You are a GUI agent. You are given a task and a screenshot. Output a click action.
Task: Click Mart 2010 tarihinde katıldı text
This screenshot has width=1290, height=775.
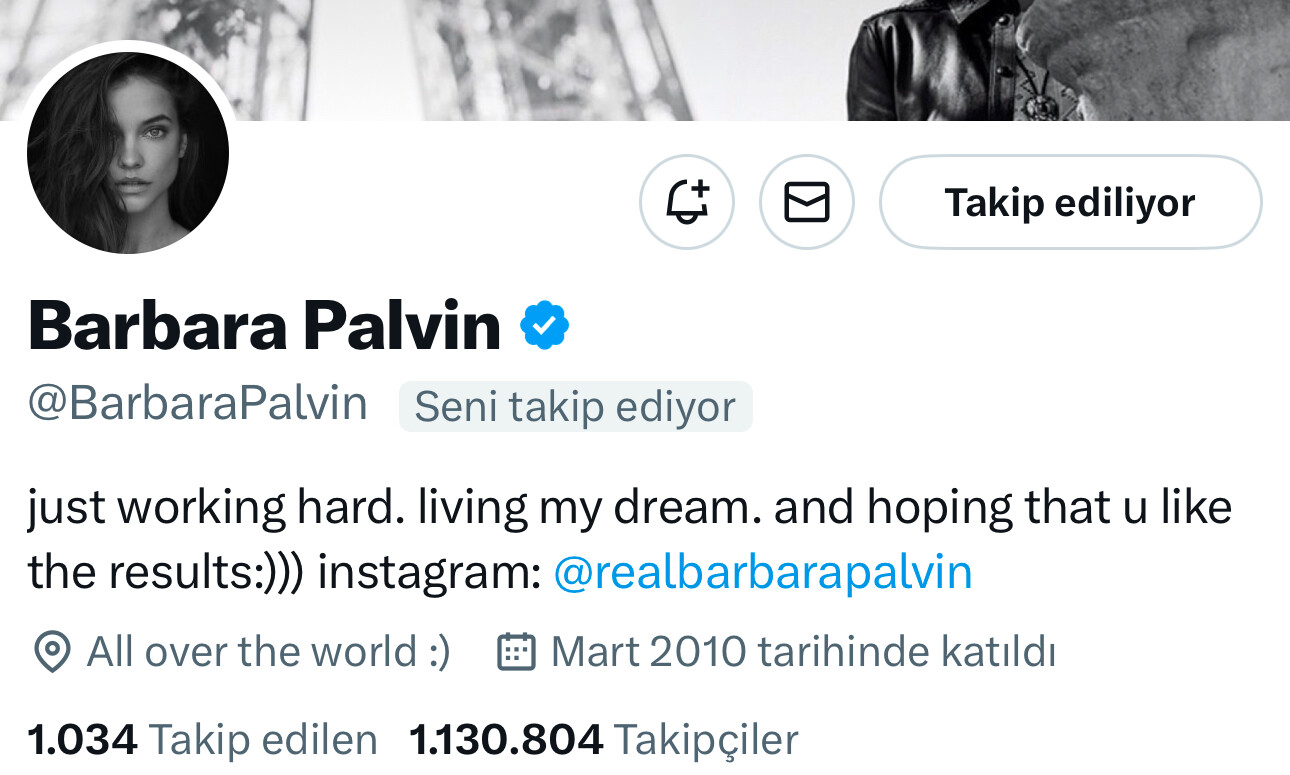[x=803, y=652]
